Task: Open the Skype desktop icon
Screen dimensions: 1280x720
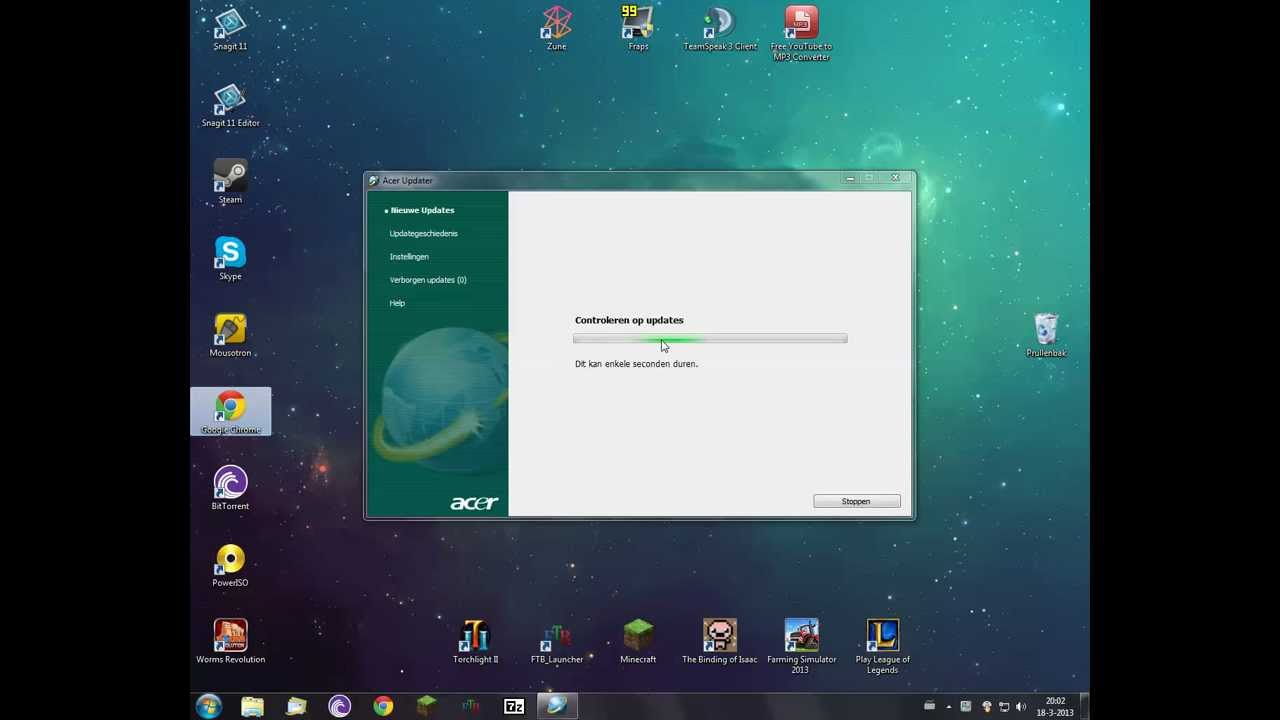Action: coord(230,259)
